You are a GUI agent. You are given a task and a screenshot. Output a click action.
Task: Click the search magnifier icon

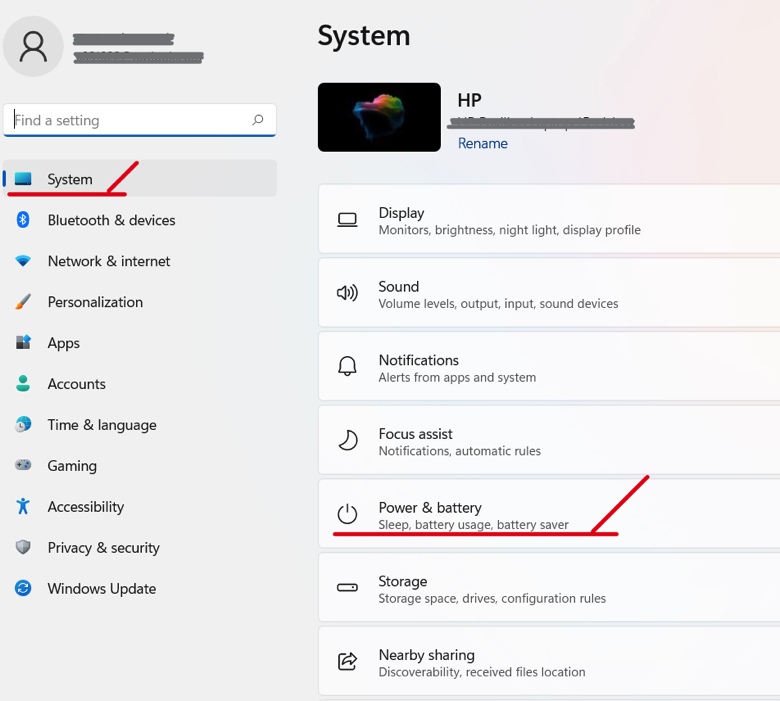(258, 119)
